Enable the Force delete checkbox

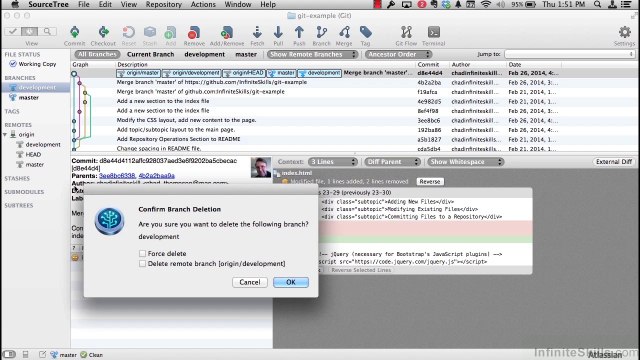click(x=142, y=253)
